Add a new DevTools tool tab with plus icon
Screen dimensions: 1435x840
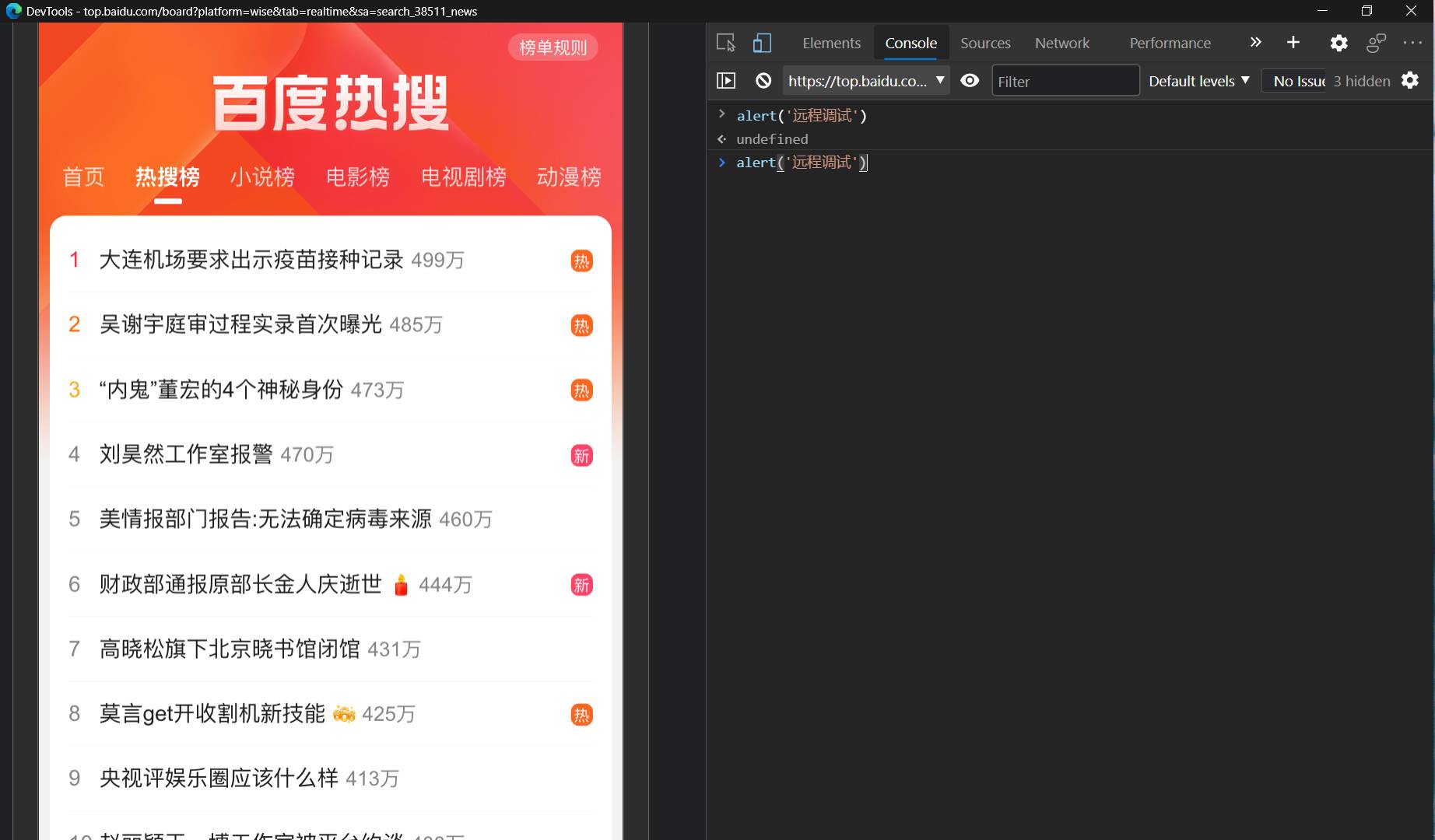pos(1293,42)
